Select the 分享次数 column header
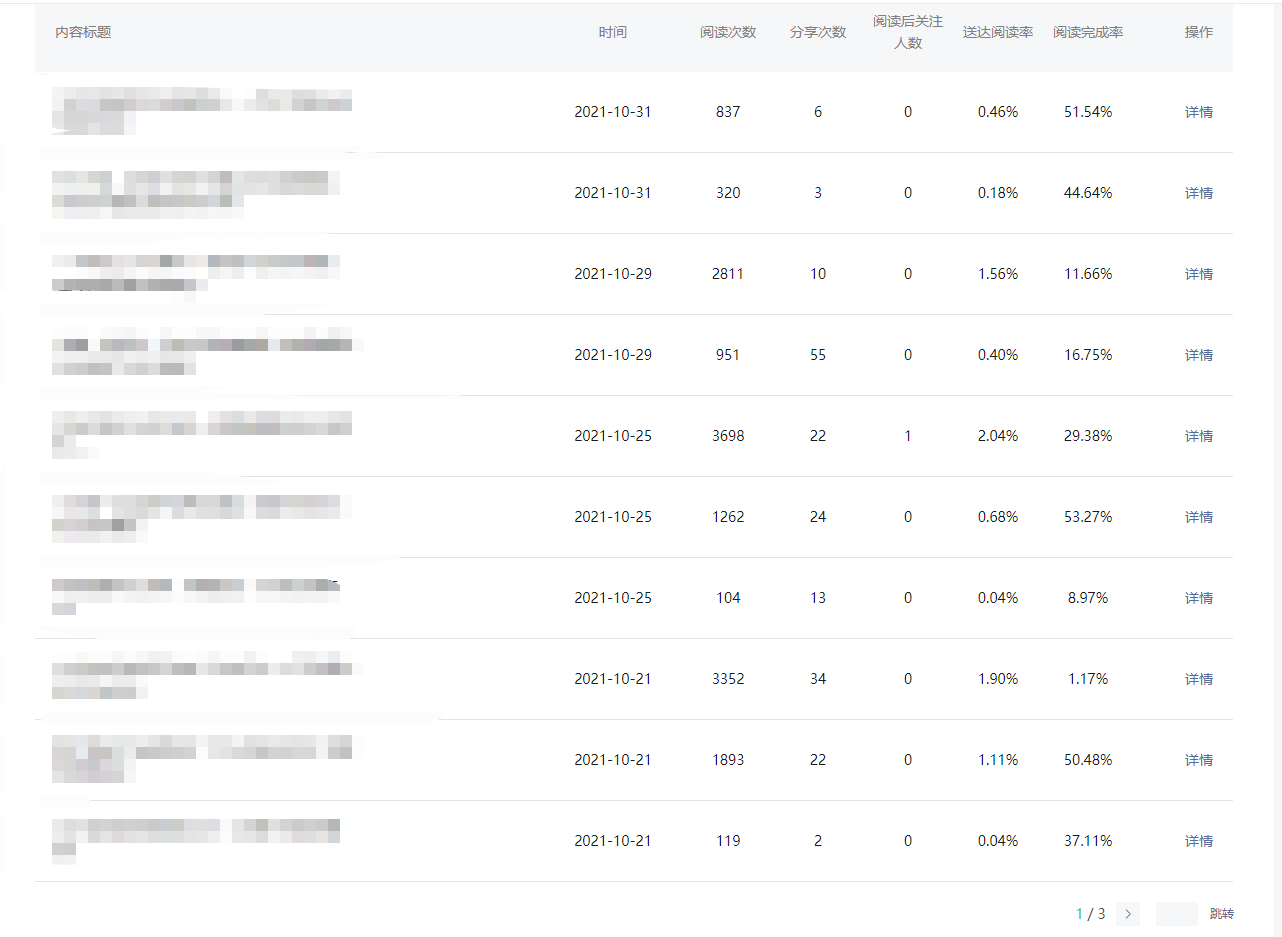 coord(818,32)
